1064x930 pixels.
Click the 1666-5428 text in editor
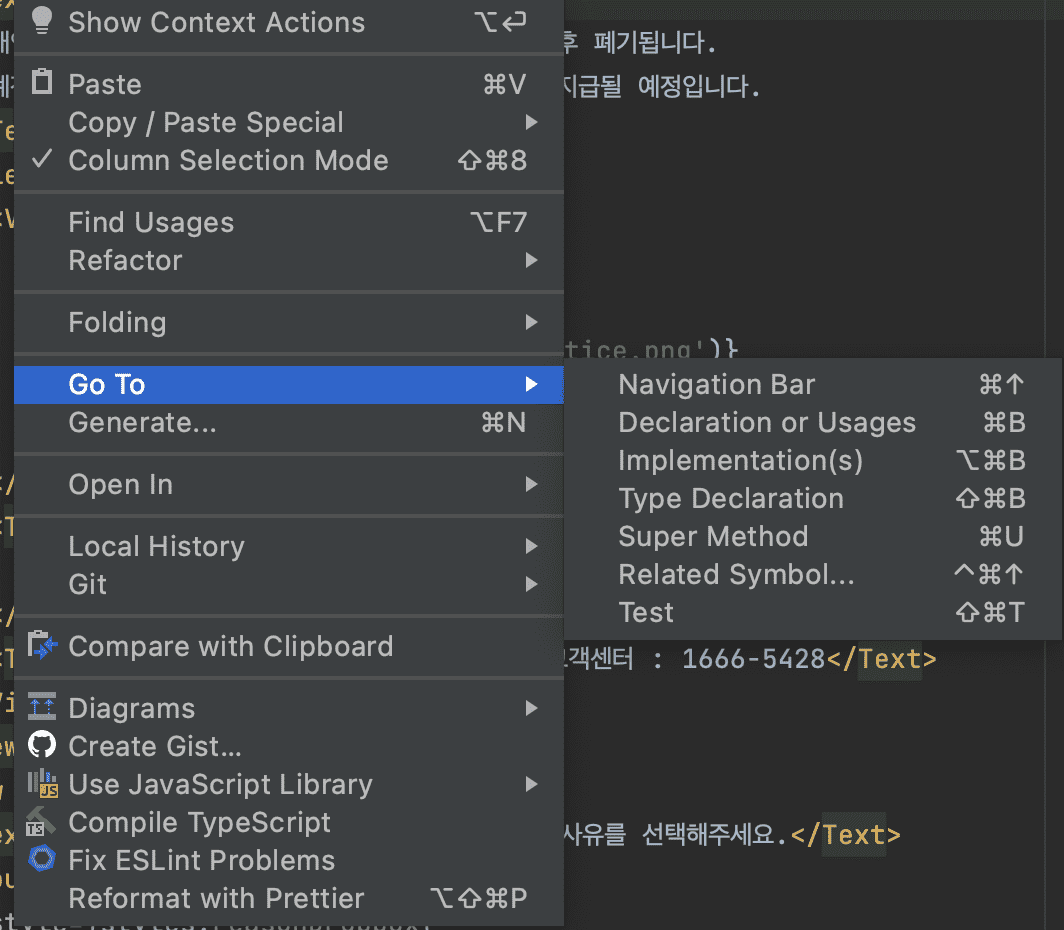click(754, 659)
